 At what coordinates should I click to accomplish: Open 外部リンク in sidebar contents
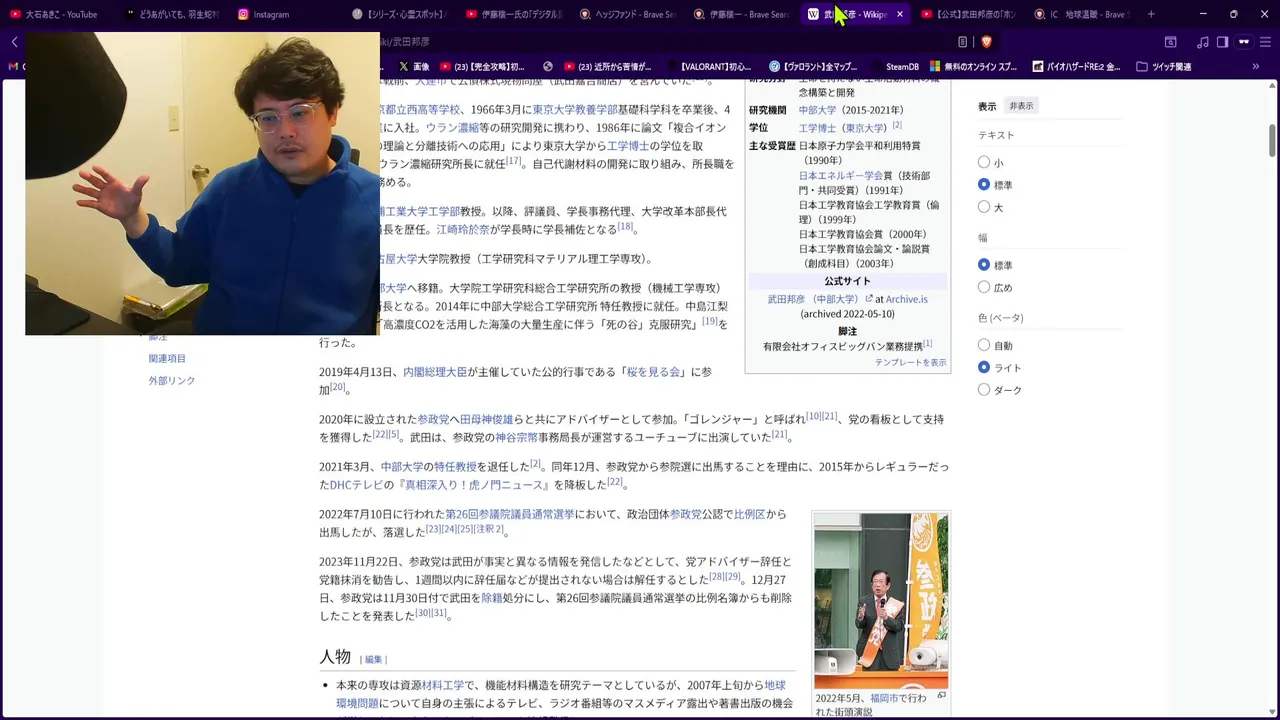[172, 380]
